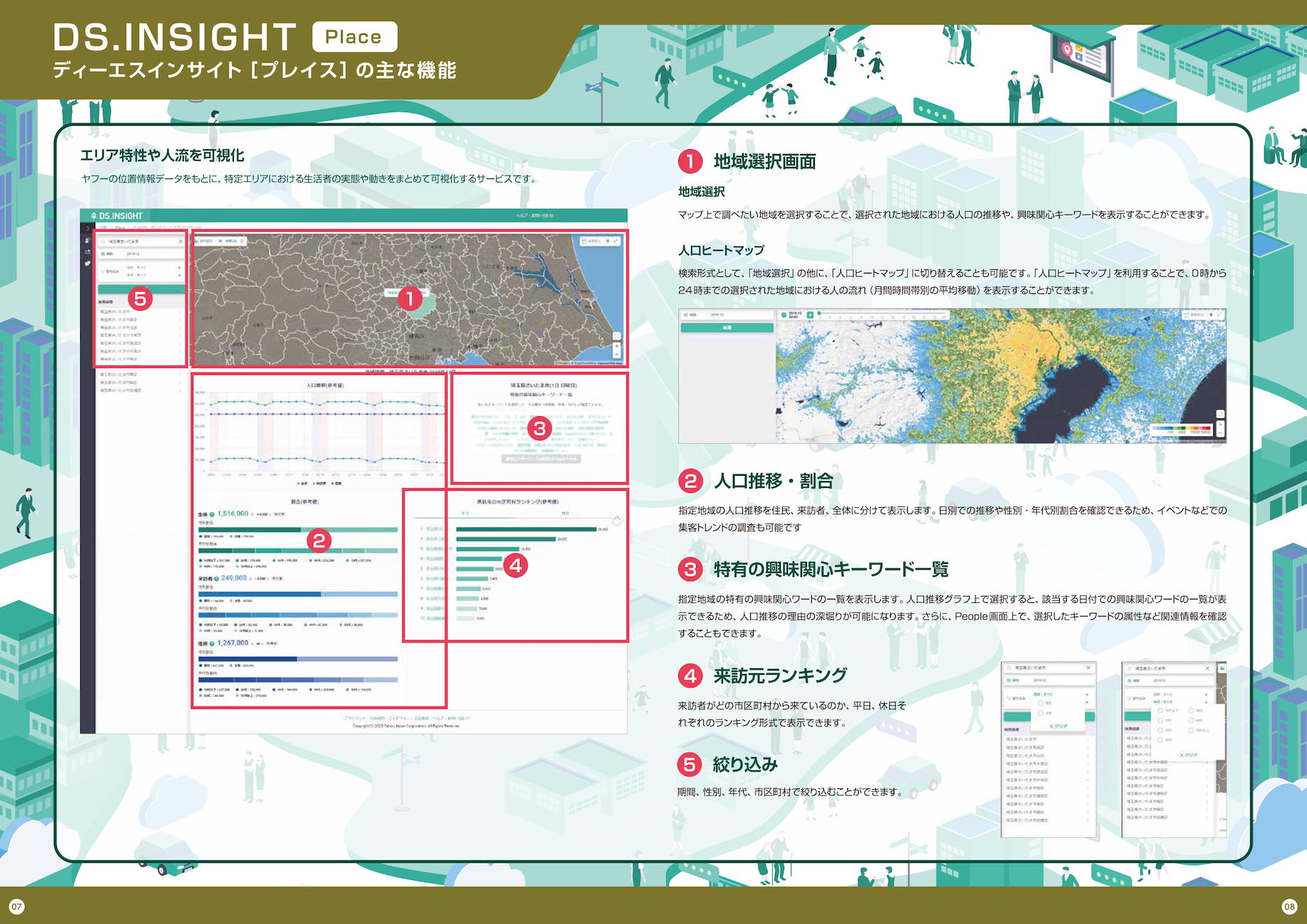Select the 女性 radio option
1307x924 pixels.
pyautogui.click(x=1041, y=713)
